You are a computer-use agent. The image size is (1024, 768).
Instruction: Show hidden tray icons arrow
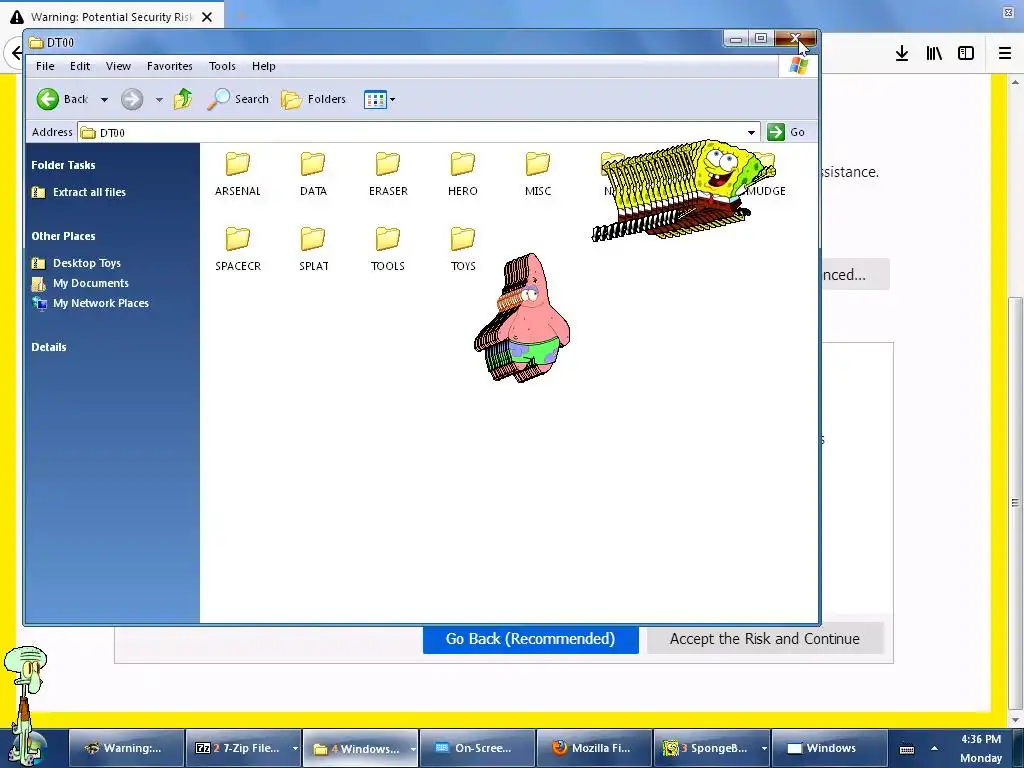(935, 749)
